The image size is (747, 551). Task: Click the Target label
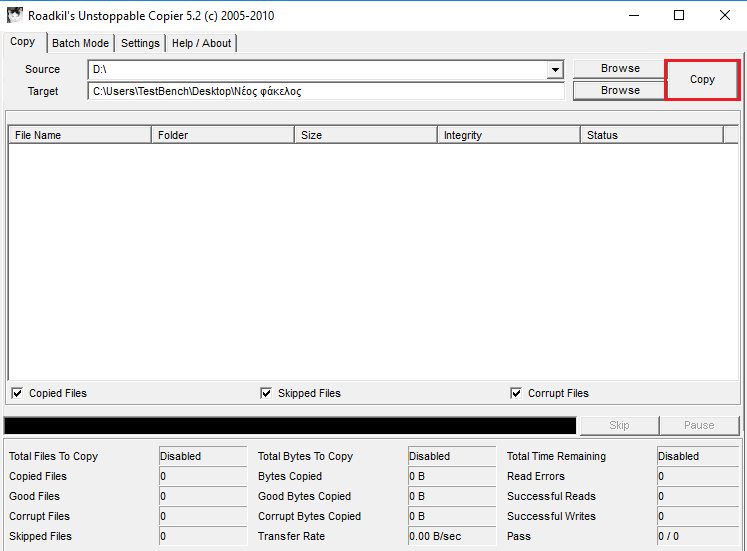pos(43,91)
